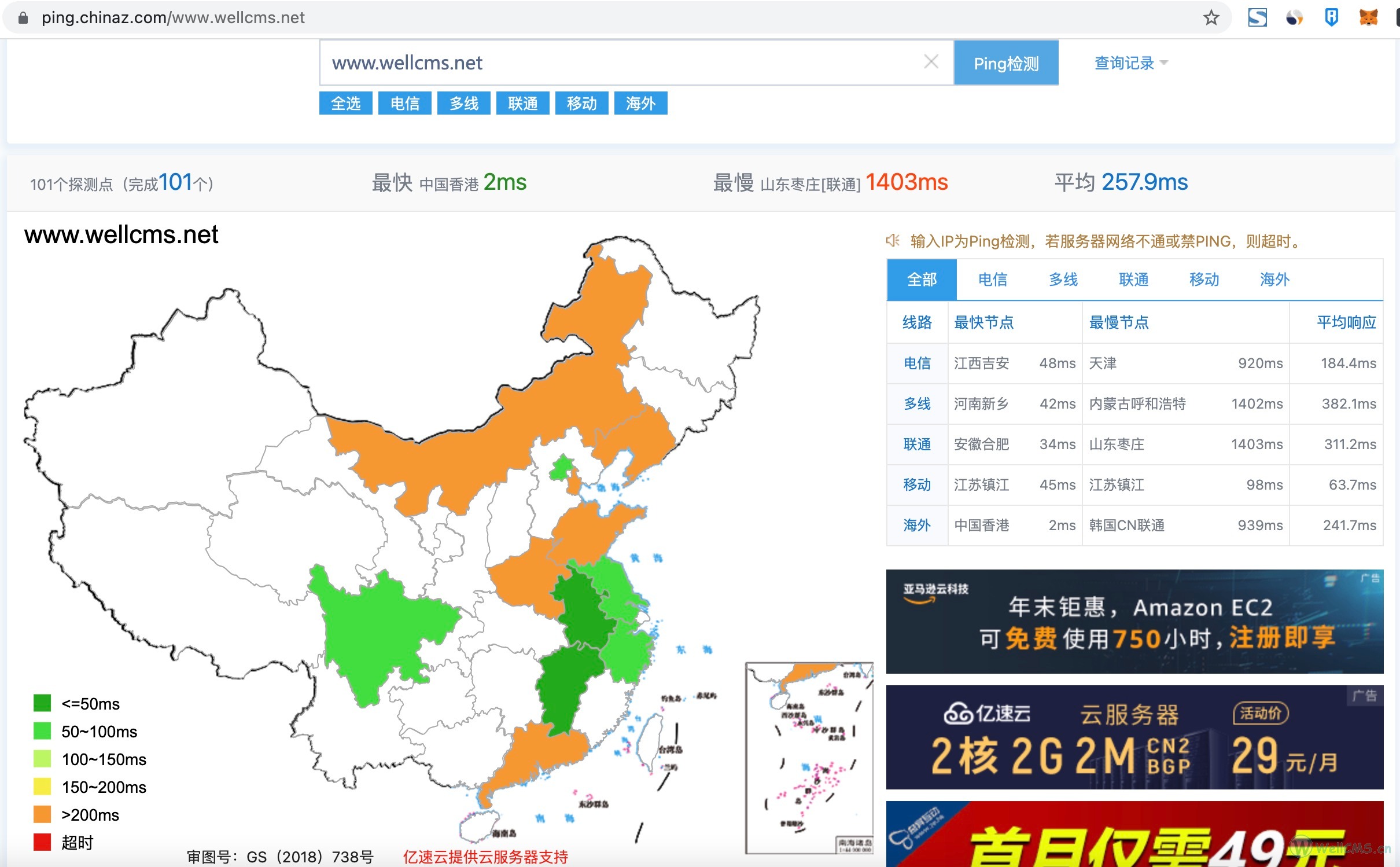Click the red 超时 legend swatch
The width and height of the screenshot is (1400, 867).
[x=42, y=842]
